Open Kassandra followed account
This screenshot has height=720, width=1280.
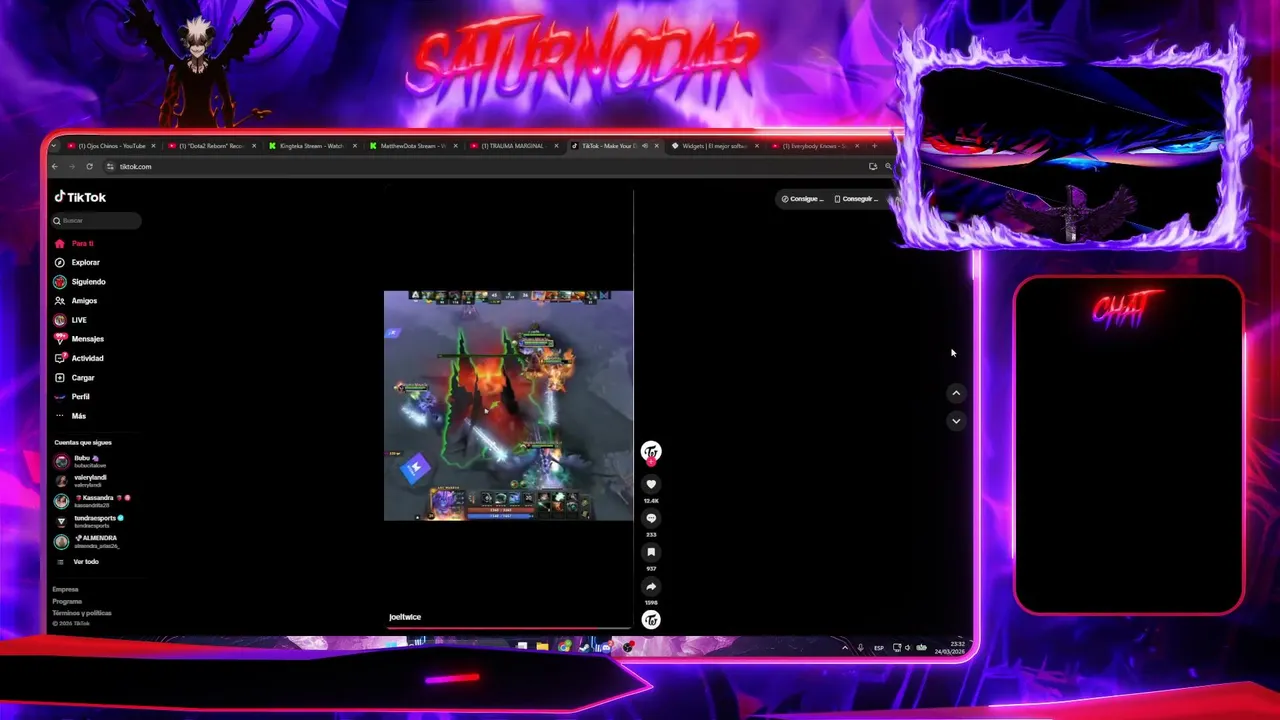pyautogui.click(x=92, y=501)
